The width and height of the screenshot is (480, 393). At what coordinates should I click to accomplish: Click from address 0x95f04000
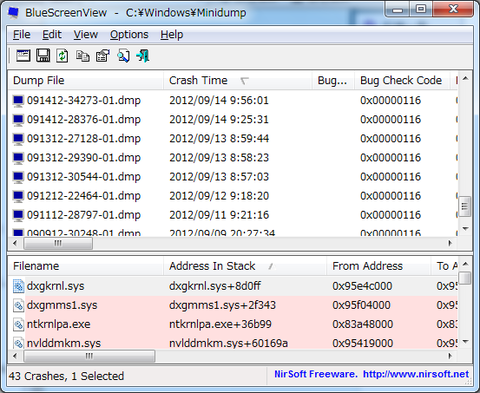[361, 305]
